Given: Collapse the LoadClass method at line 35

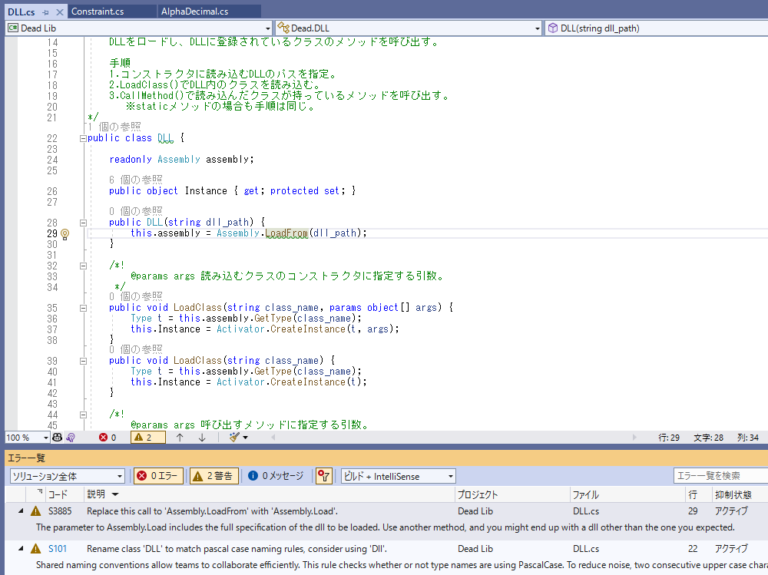Looking at the screenshot, I should (x=83, y=308).
